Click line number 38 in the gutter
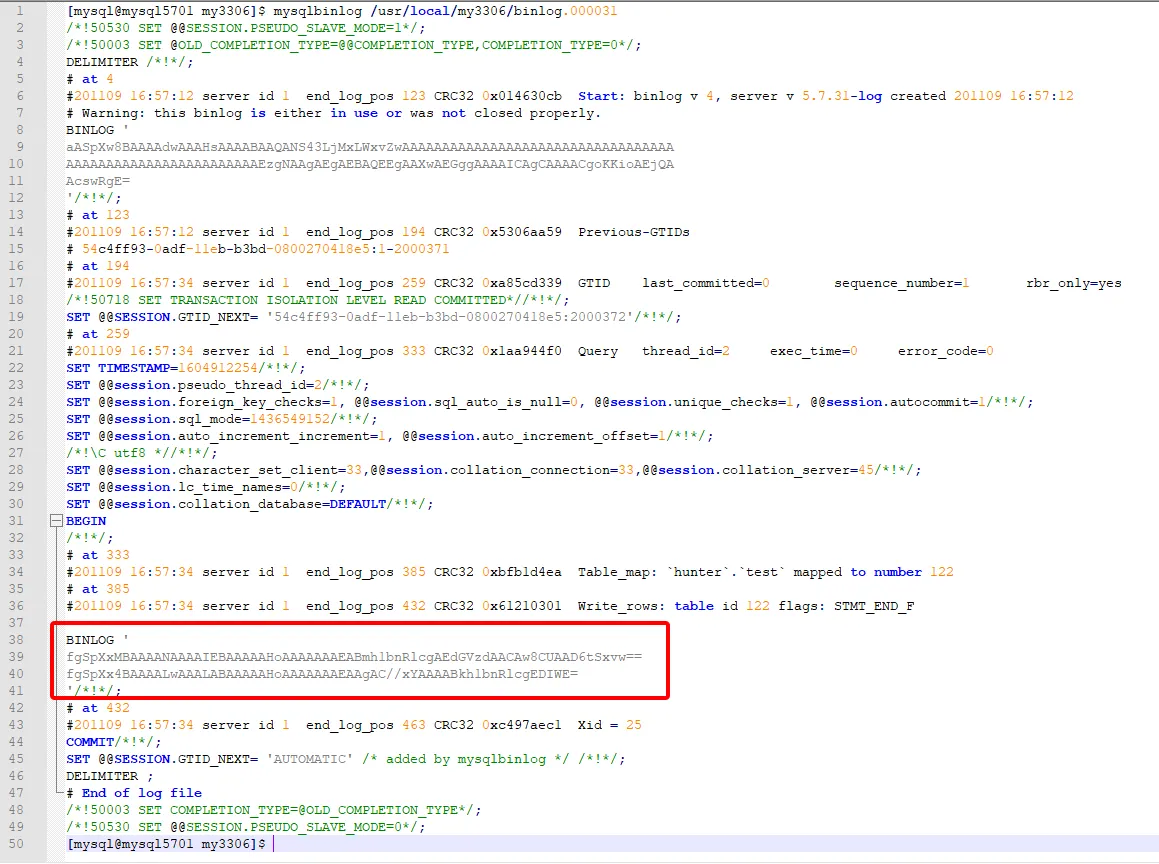 pyautogui.click(x=16, y=640)
